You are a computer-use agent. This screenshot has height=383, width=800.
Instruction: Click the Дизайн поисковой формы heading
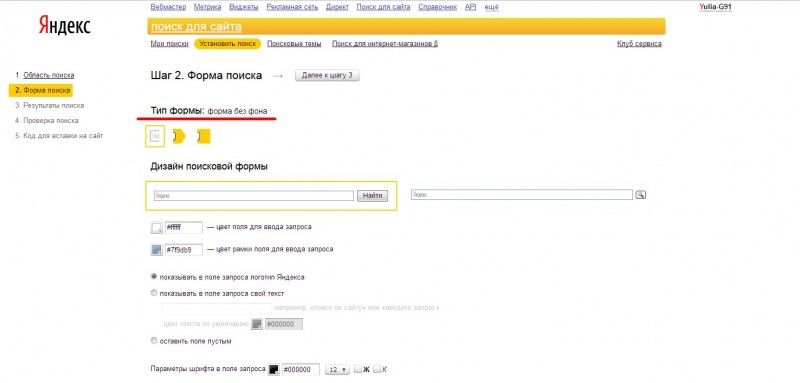pos(209,166)
